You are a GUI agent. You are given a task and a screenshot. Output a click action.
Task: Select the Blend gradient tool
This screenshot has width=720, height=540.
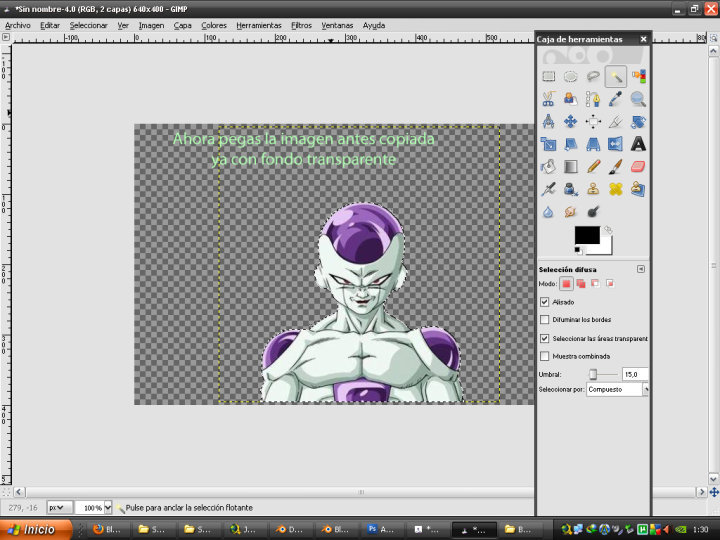pos(571,167)
